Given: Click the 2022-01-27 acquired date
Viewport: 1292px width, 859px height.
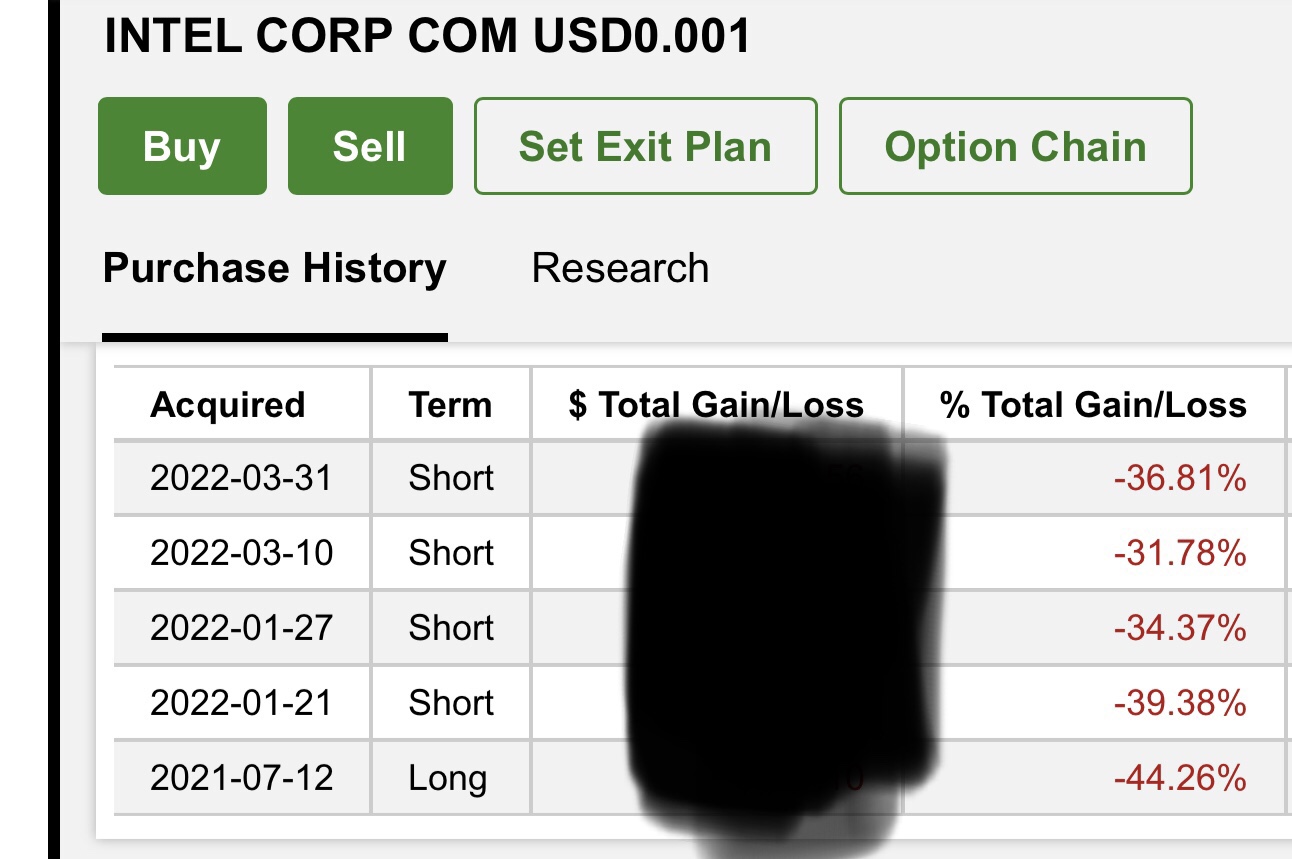Looking at the screenshot, I should (x=241, y=628).
